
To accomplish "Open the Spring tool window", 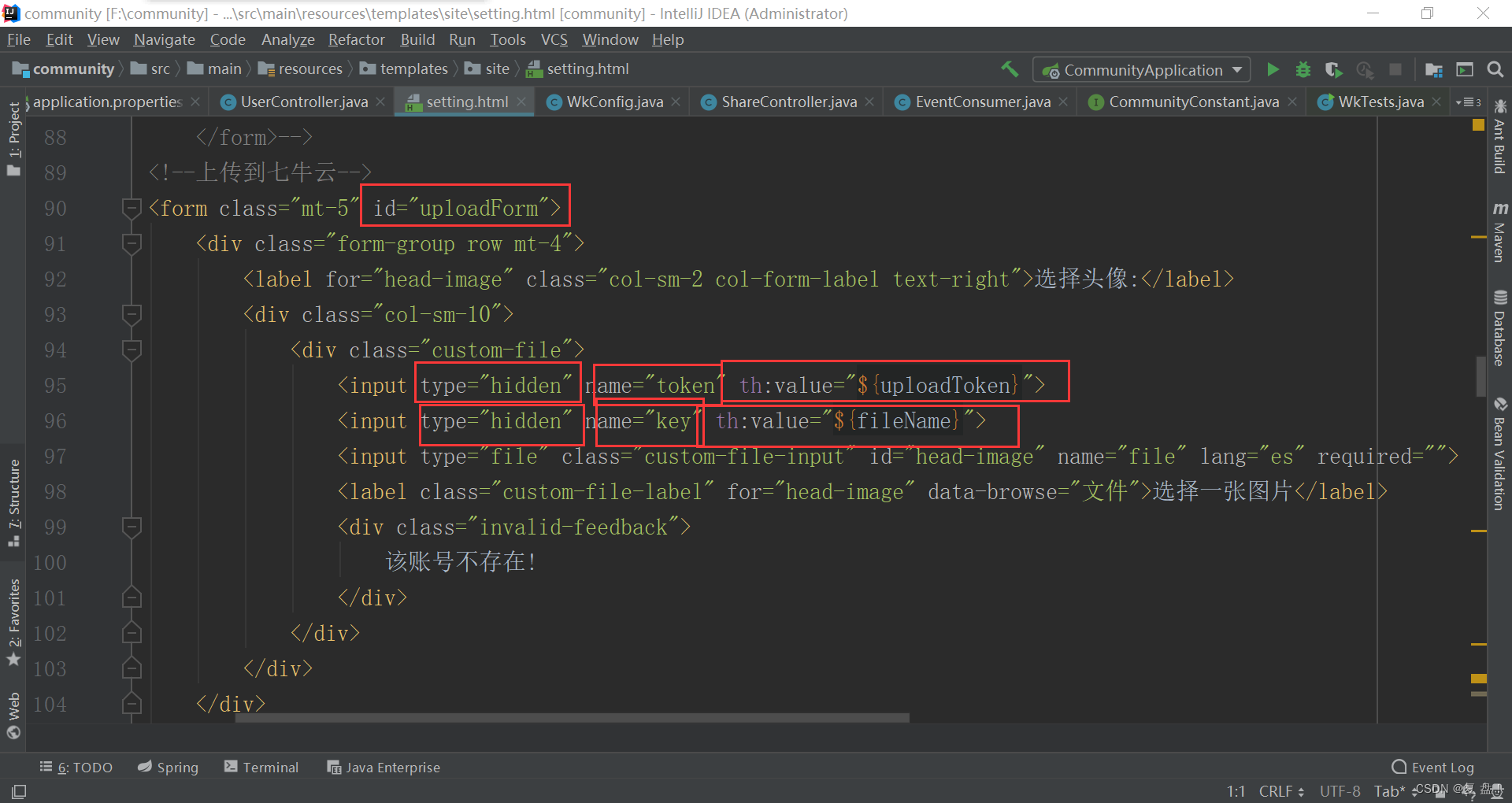I will click(168, 768).
